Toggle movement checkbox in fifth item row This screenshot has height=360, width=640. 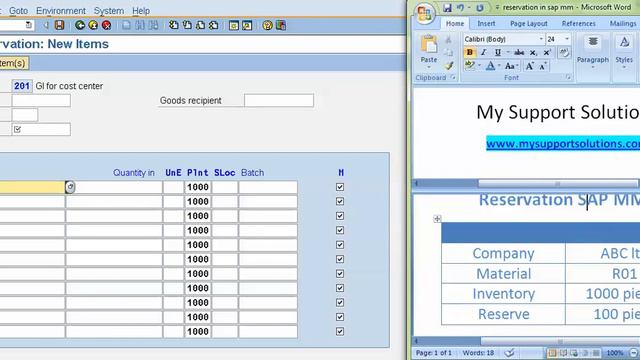(340, 244)
